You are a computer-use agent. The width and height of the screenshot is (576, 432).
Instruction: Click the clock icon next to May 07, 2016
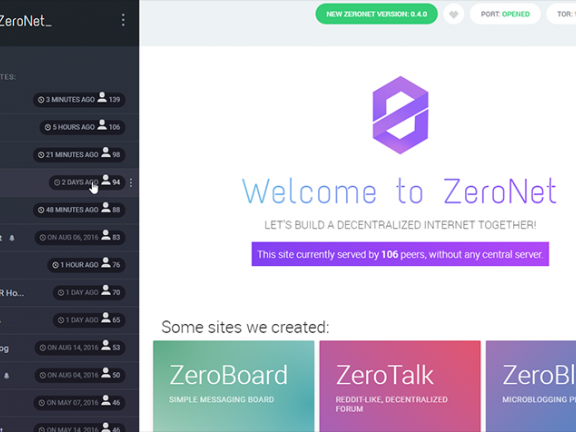(42, 403)
